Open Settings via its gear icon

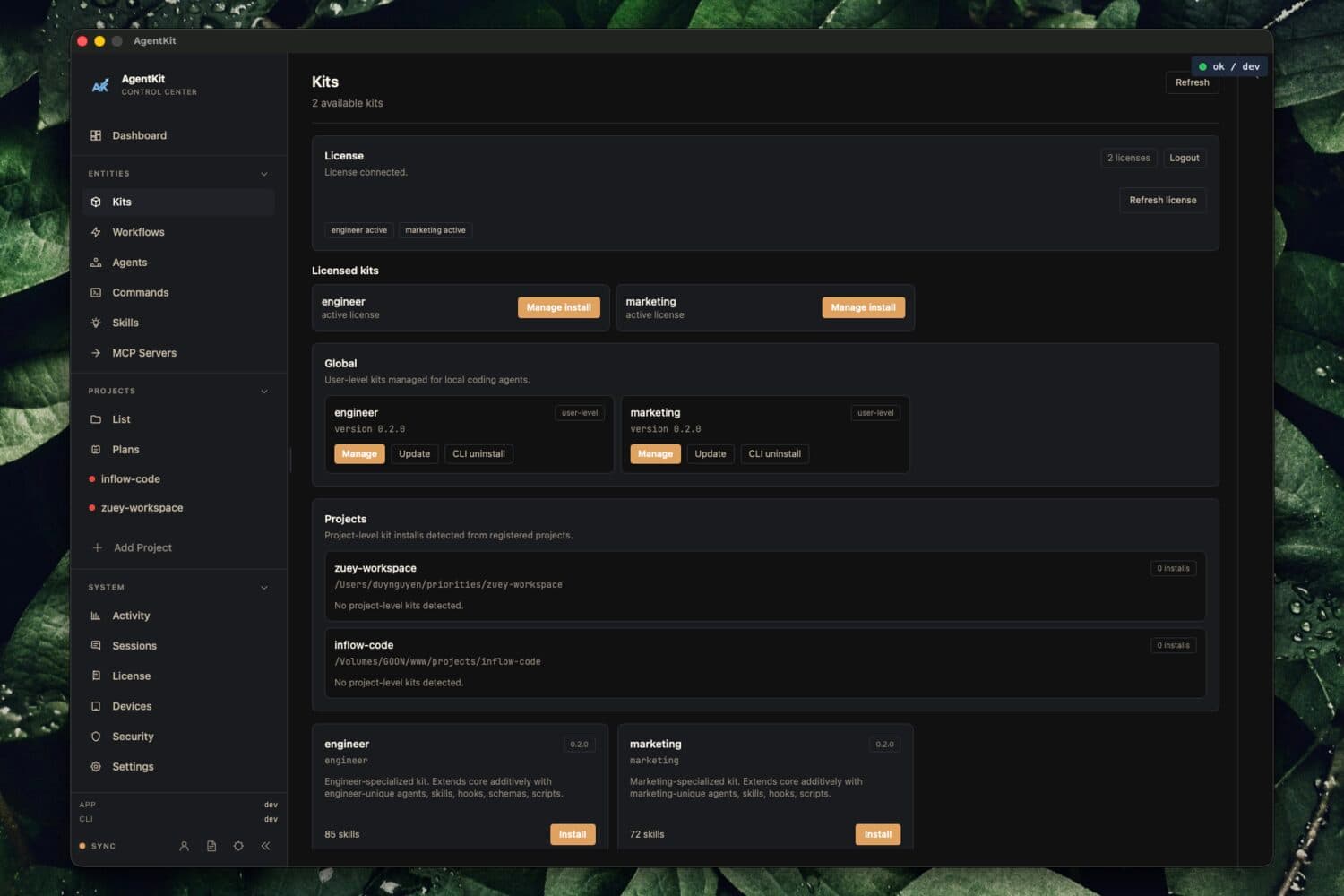point(96,766)
